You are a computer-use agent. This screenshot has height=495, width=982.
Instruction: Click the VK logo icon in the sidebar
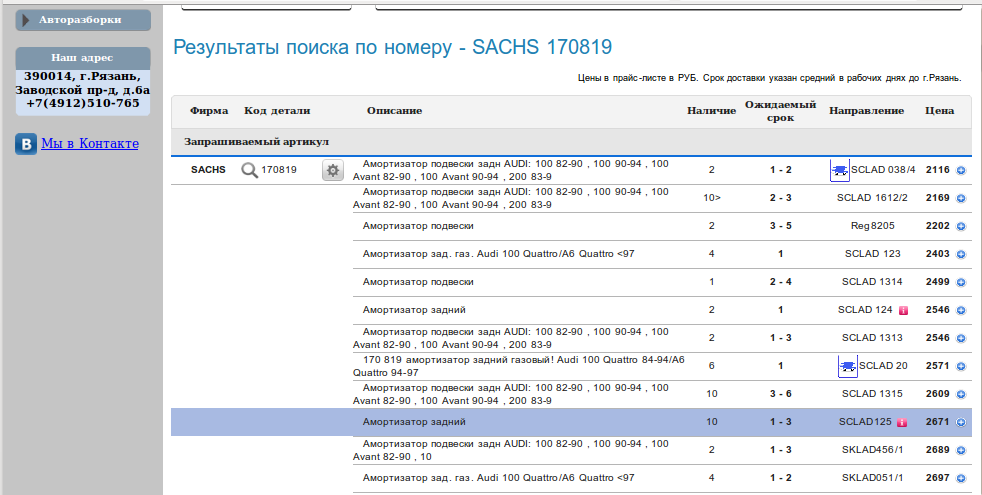(26, 144)
